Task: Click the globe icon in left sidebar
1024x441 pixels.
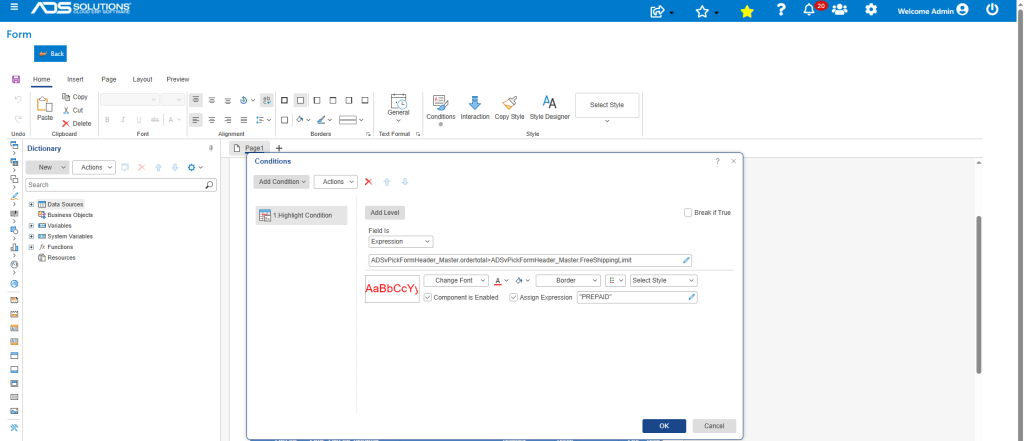Action: click(14, 284)
